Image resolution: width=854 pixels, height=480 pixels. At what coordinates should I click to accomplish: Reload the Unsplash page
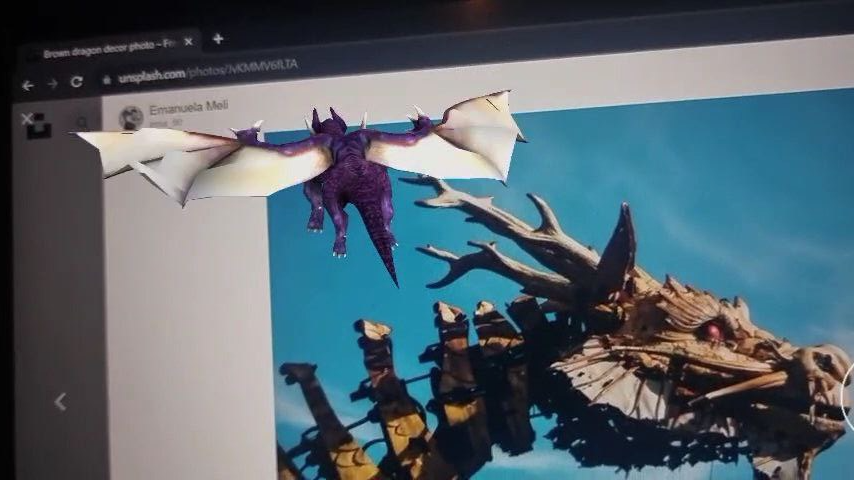coord(77,82)
